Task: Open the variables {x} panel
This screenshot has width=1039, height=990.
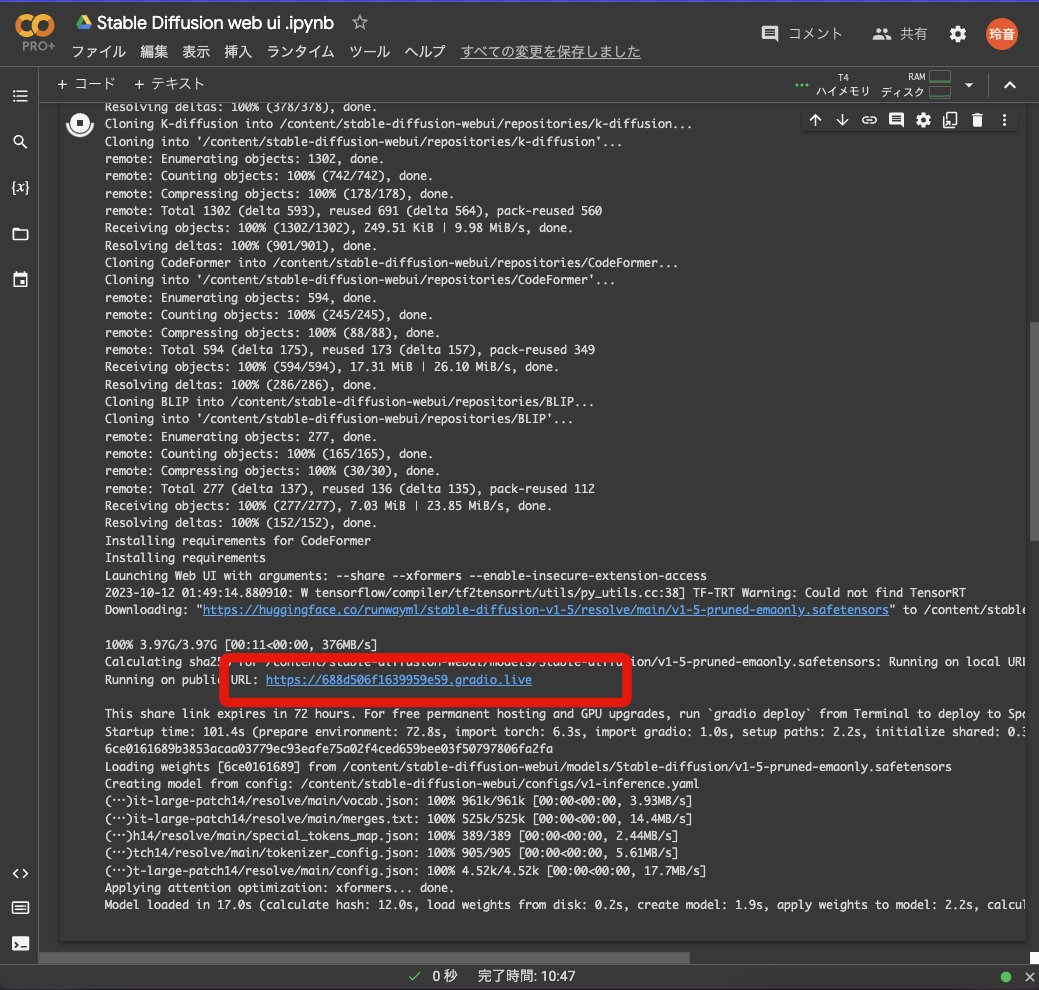Action: [21, 188]
